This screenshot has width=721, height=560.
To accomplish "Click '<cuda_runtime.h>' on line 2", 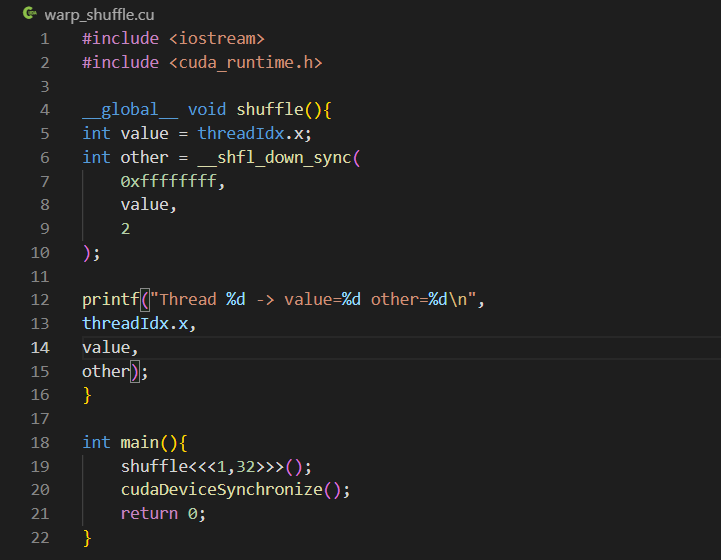I will click(x=246, y=63).
